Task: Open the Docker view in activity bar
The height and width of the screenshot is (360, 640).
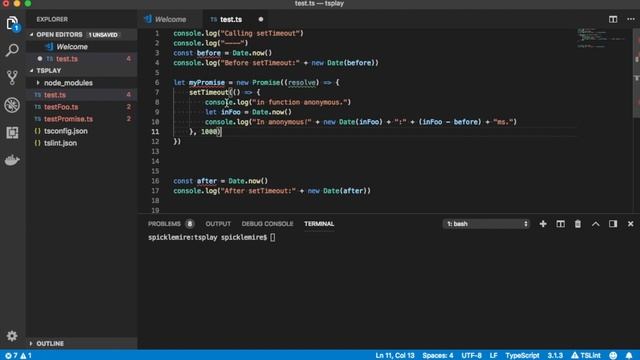Action: click(12, 160)
